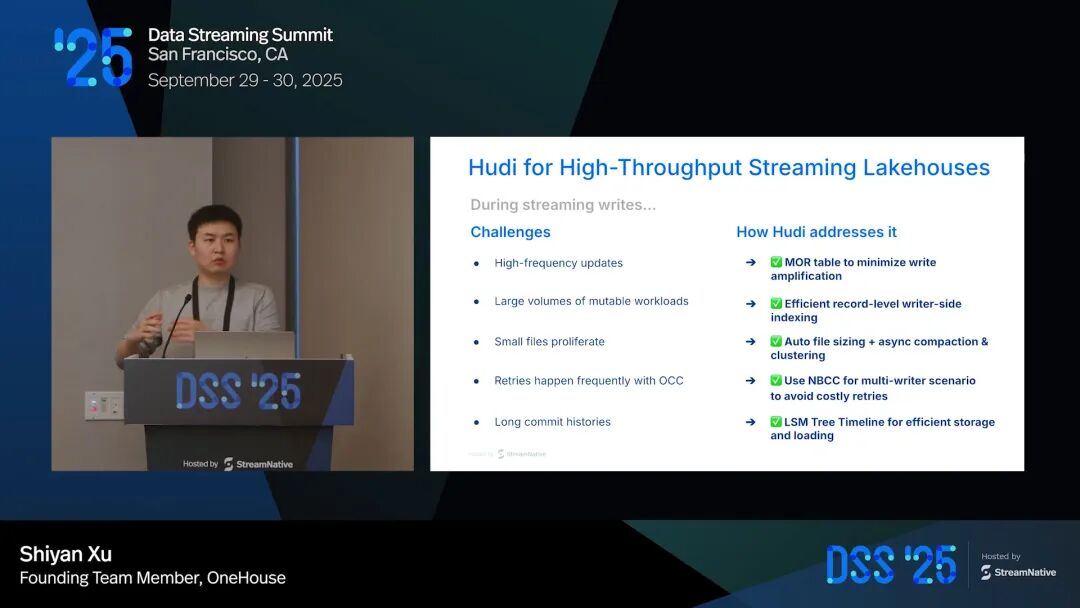Click the arrow before Efficient record-level writer-side indexing

750,303
